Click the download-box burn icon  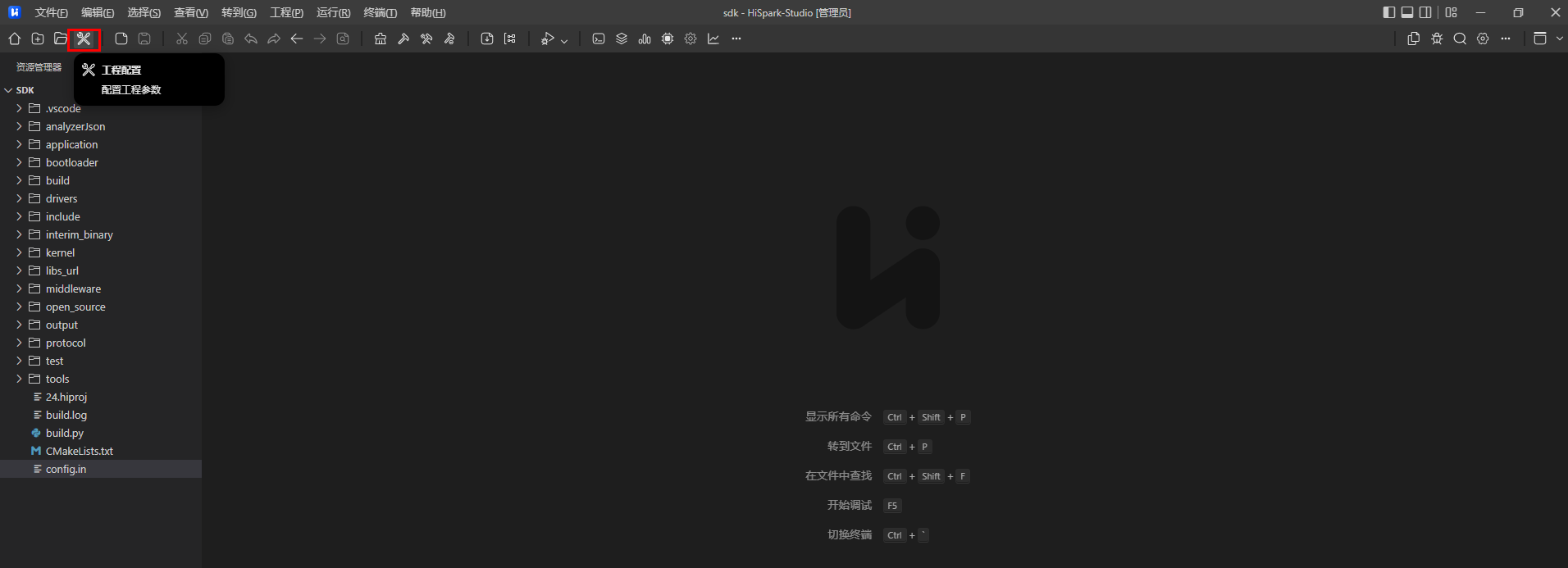pyautogui.click(x=487, y=39)
